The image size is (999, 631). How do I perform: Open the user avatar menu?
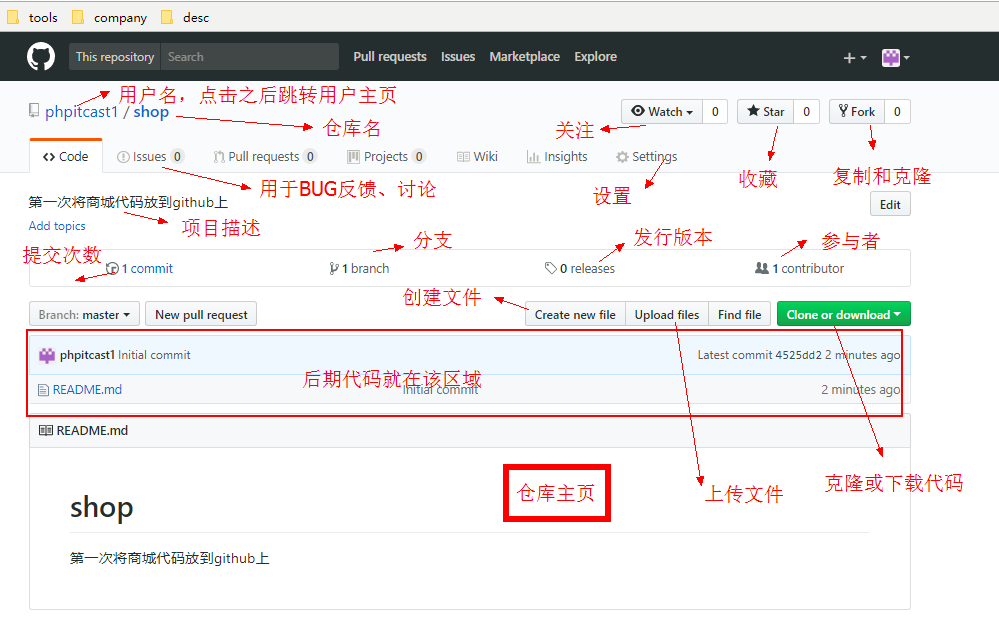[x=895, y=58]
